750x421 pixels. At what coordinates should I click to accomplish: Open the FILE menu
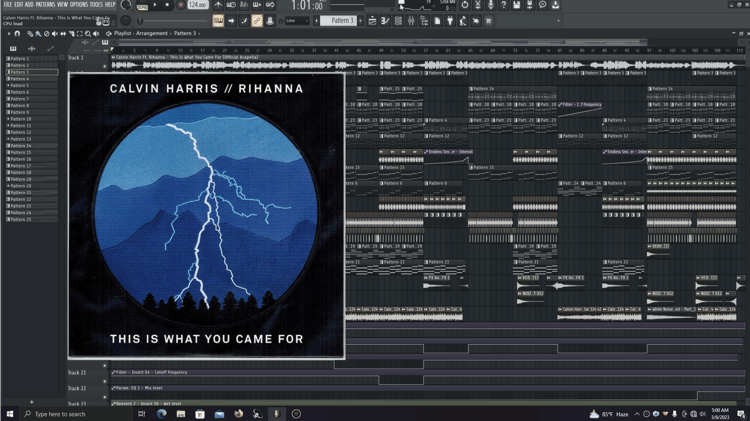(8, 5)
